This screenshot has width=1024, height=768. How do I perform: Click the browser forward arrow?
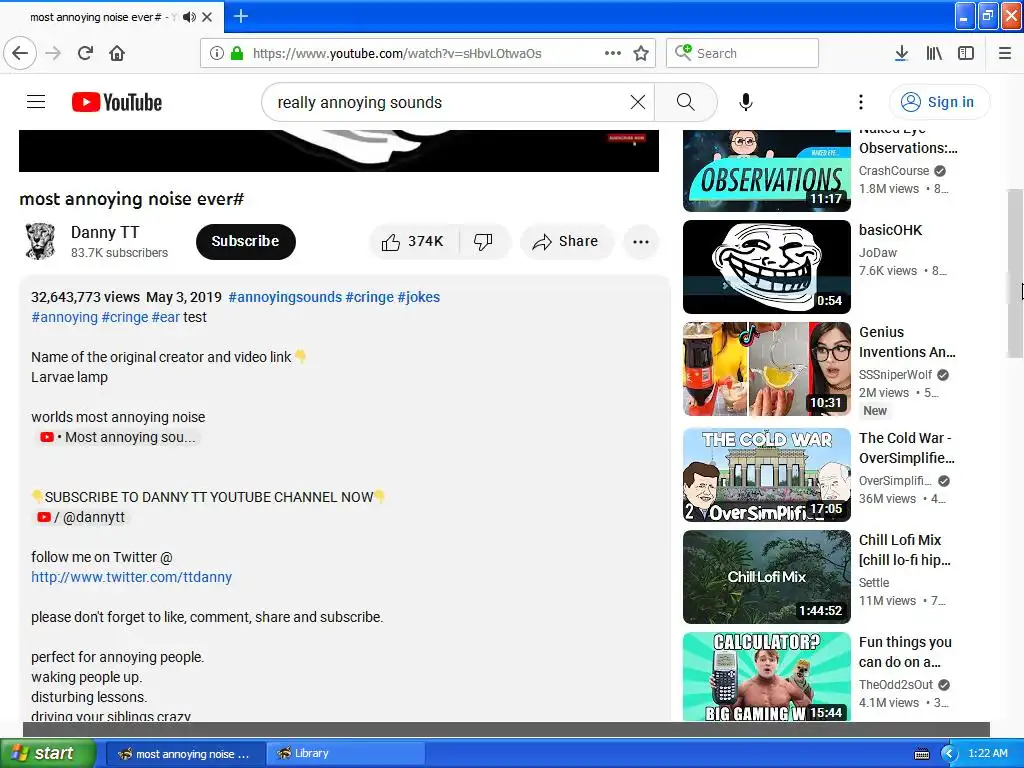pyautogui.click(x=53, y=53)
